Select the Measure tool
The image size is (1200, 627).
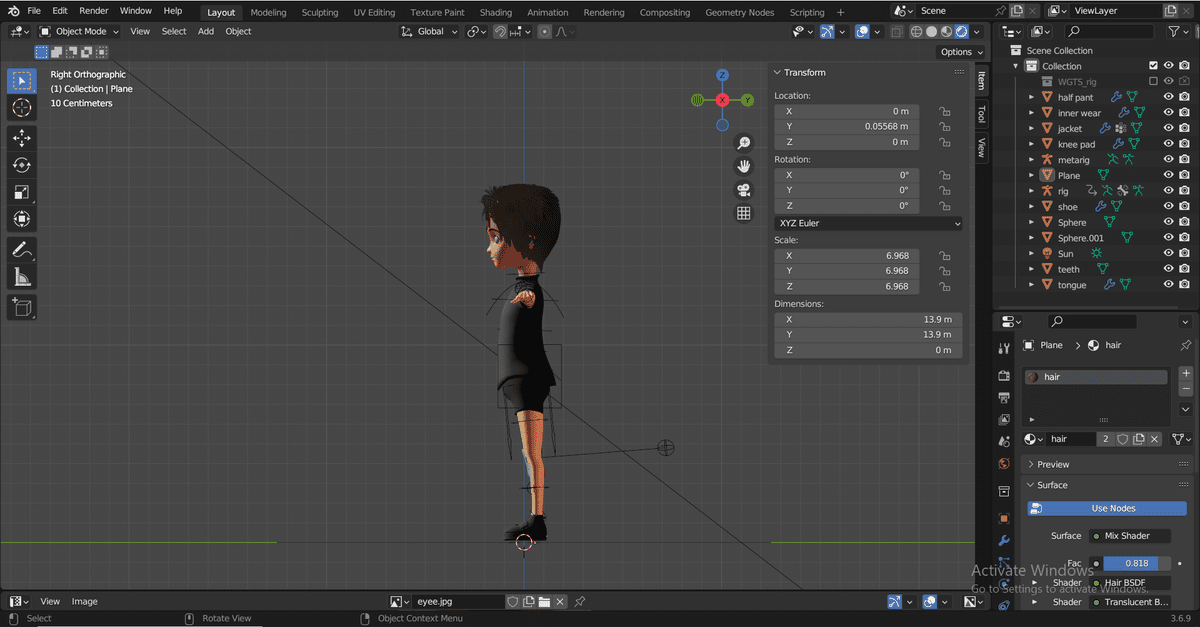click(22, 277)
